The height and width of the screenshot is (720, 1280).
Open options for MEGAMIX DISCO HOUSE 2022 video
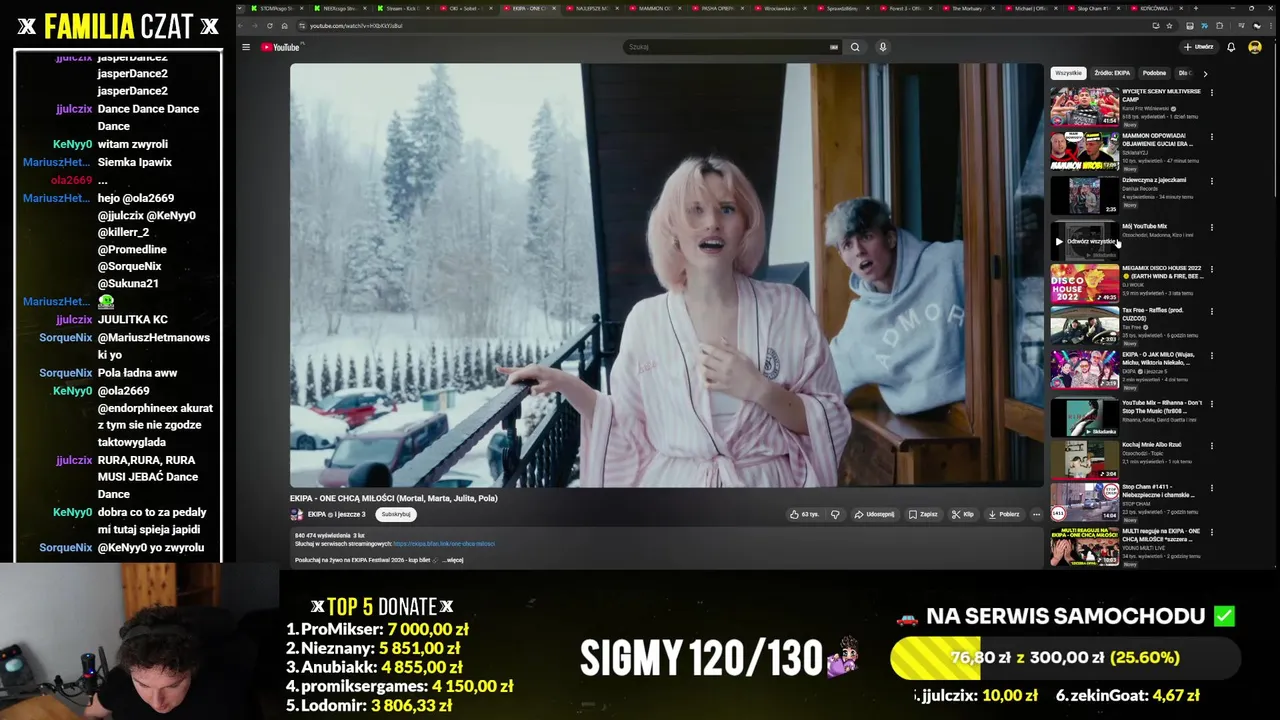1212,269
